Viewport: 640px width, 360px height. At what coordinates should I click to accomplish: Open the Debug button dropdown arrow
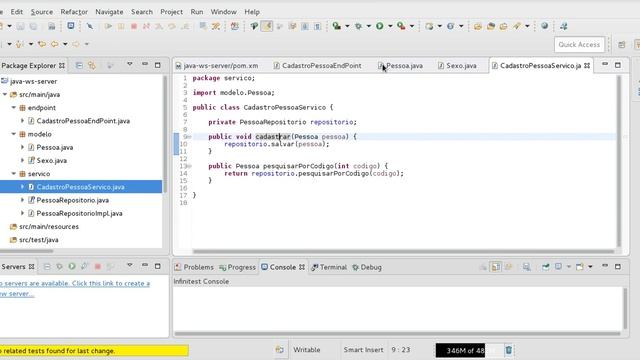[x=369, y=26]
